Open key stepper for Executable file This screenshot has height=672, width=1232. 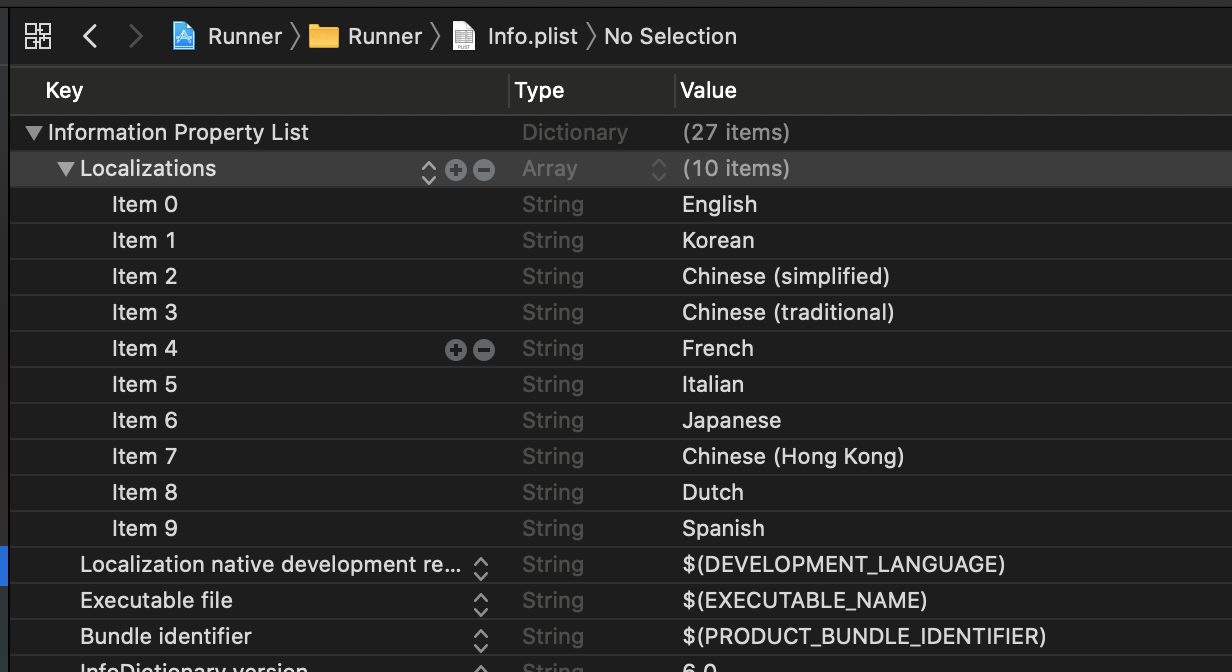pos(481,604)
